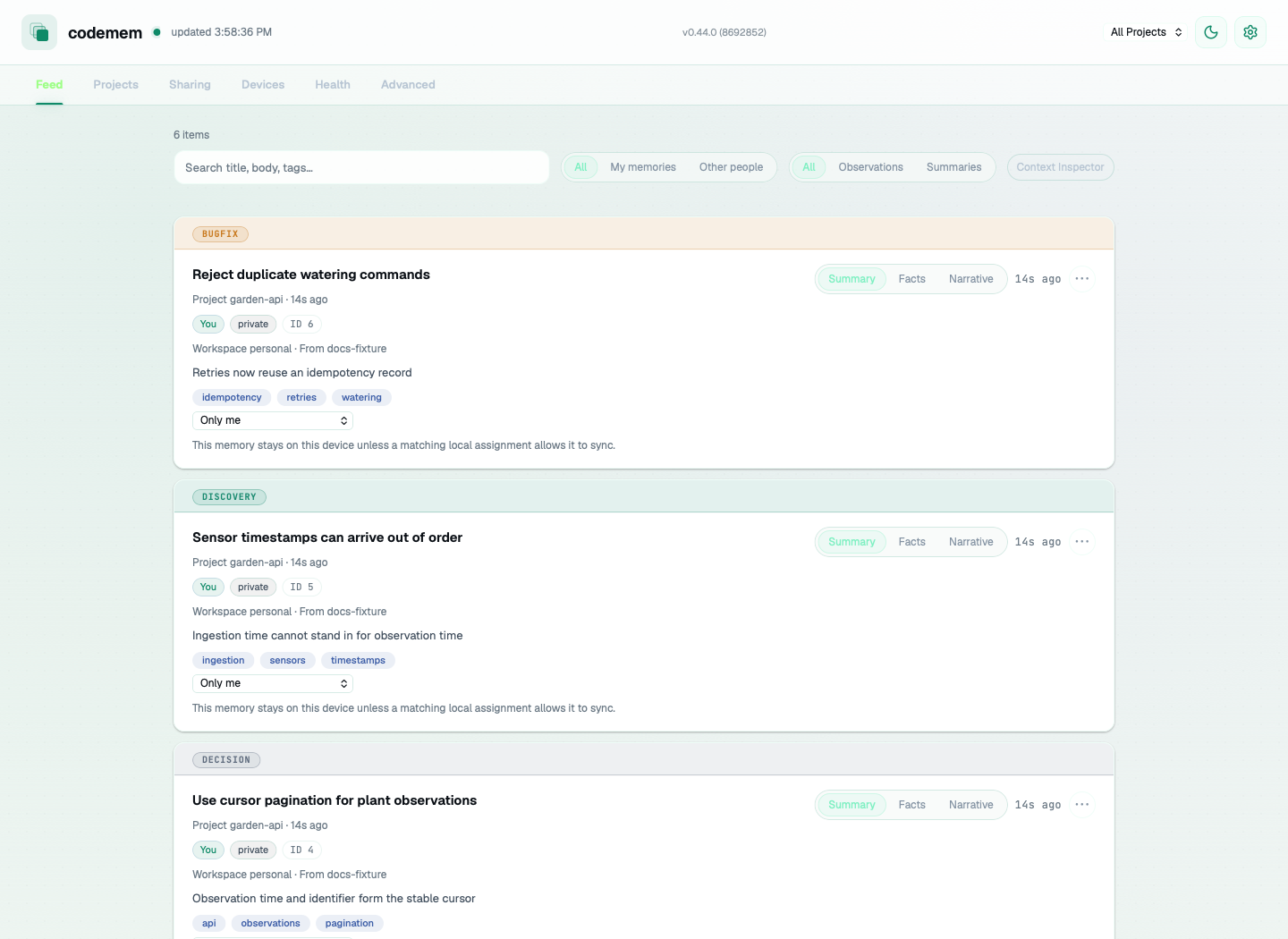This screenshot has width=1288, height=939.
Task: Show Facts view for cursor pagination card
Action: [x=912, y=805]
